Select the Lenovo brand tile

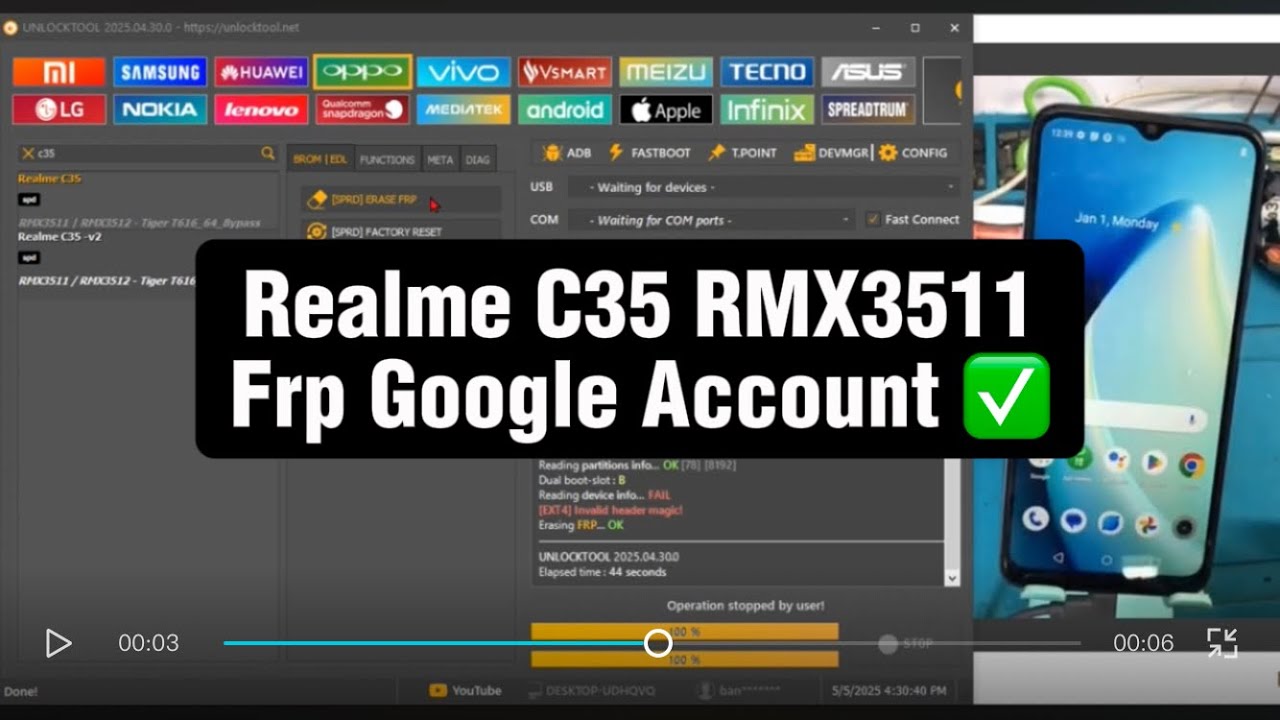pyautogui.click(x=261, y=109)
